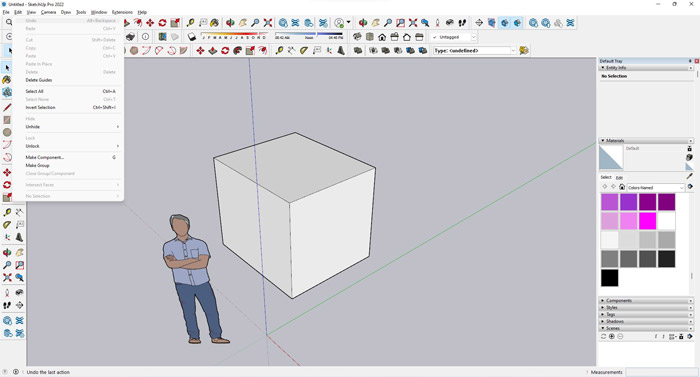The width and height of the screenshot is (700, 377).
Task: Click the In Model home icon in Materials
Action: coord(621,187)
